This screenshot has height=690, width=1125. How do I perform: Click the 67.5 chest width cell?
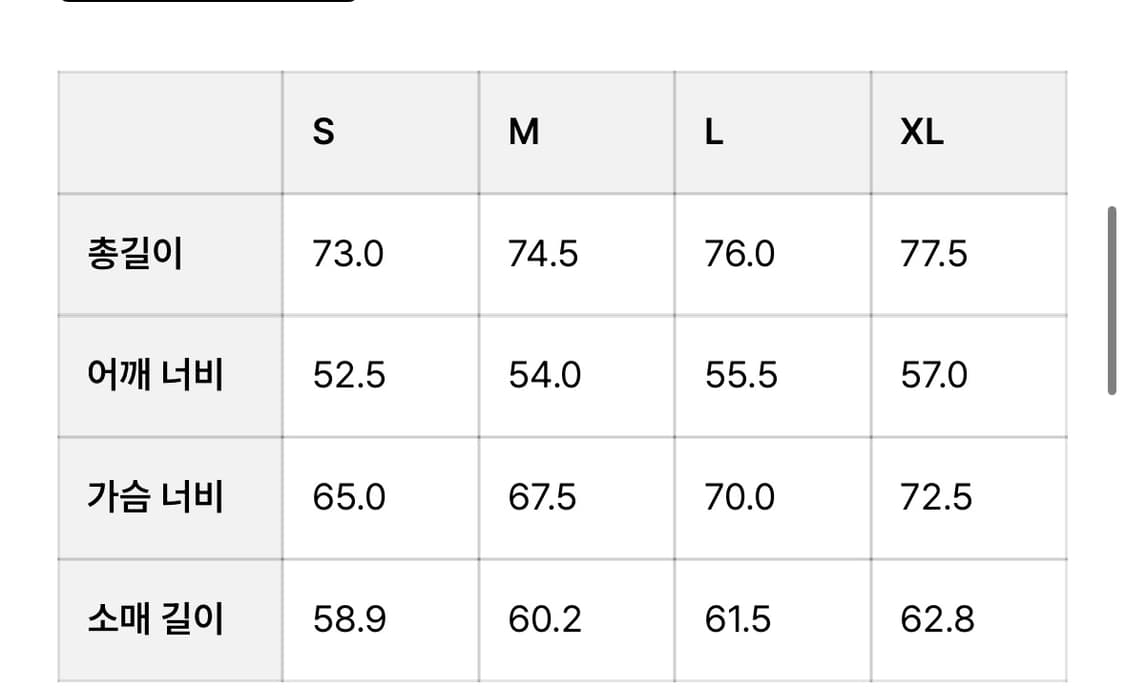click(x=543, y=497)
